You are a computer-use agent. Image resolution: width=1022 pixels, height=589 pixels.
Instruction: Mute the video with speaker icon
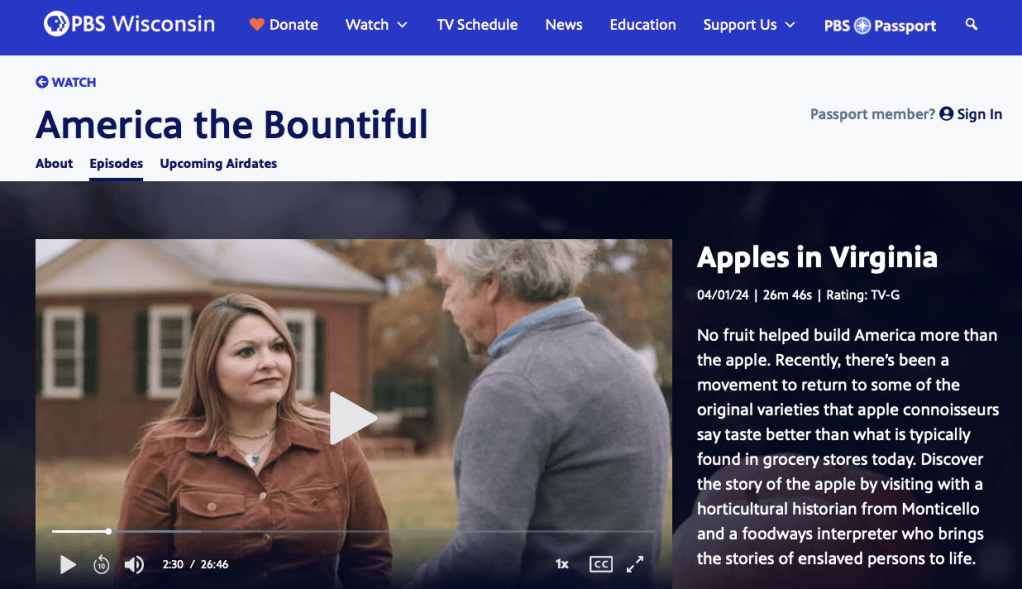point(134,564)
